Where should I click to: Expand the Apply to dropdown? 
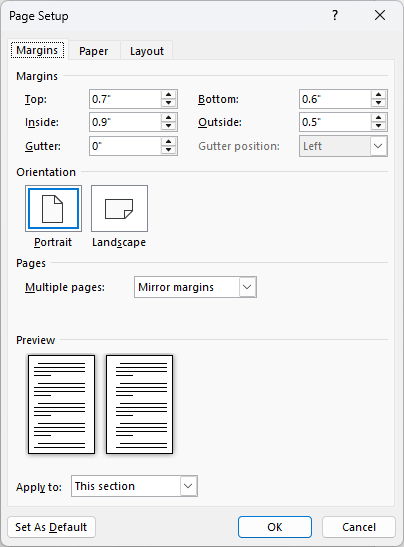134,486
